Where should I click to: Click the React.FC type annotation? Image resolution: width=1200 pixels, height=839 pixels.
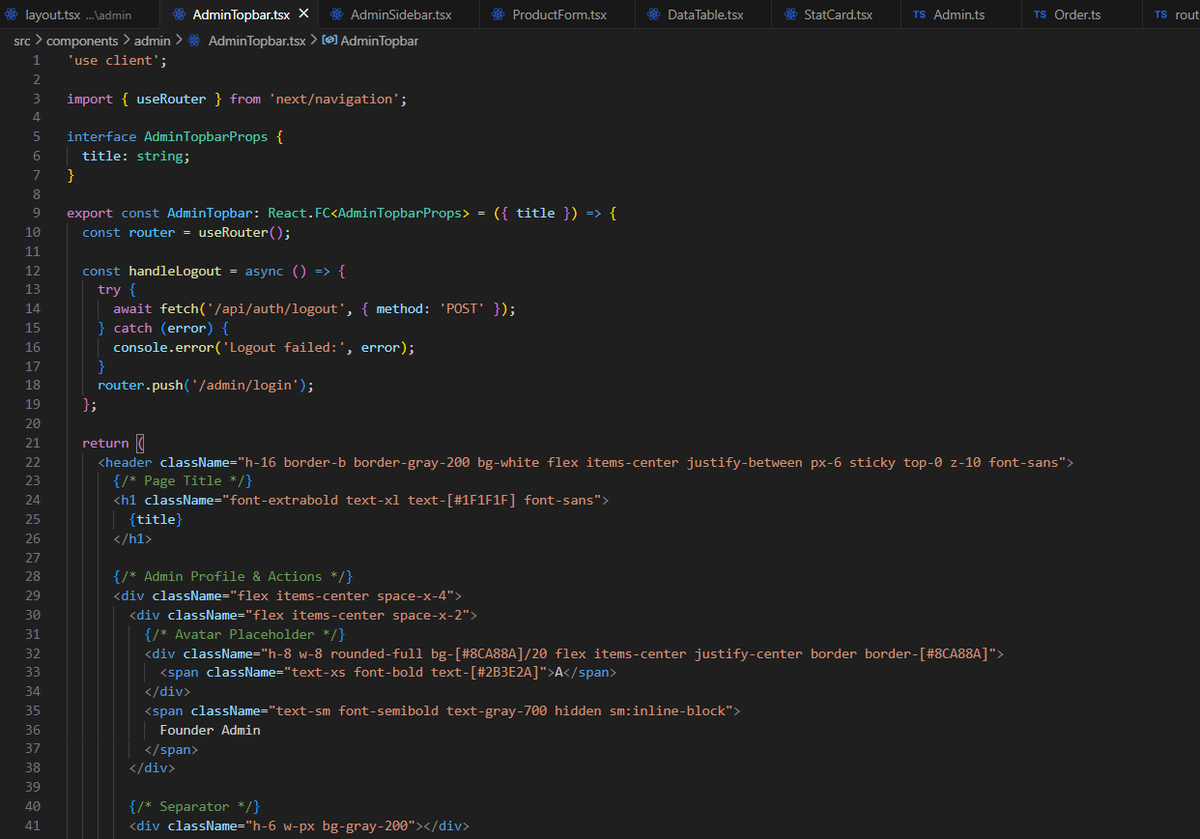coord(299,213)
